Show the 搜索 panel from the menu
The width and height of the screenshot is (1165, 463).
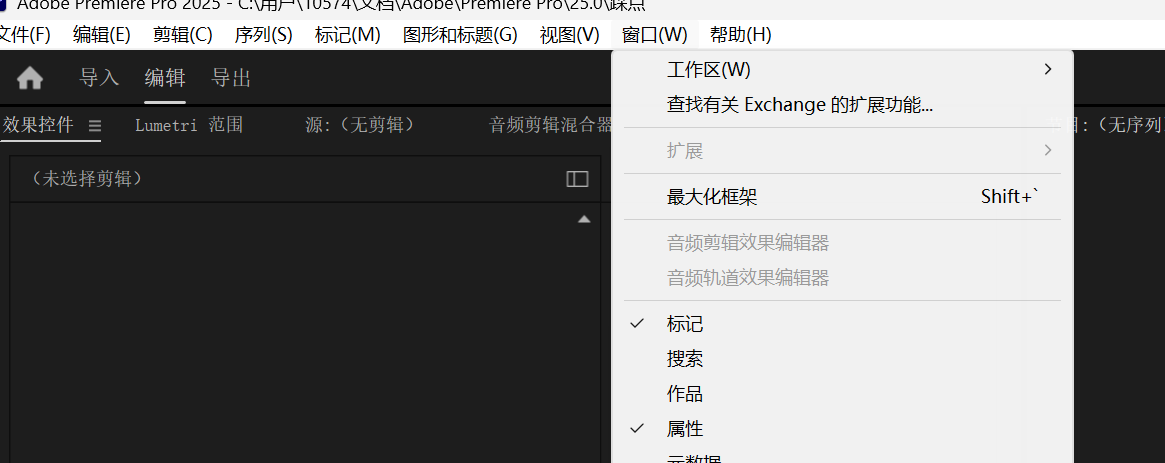click(842, 359)
